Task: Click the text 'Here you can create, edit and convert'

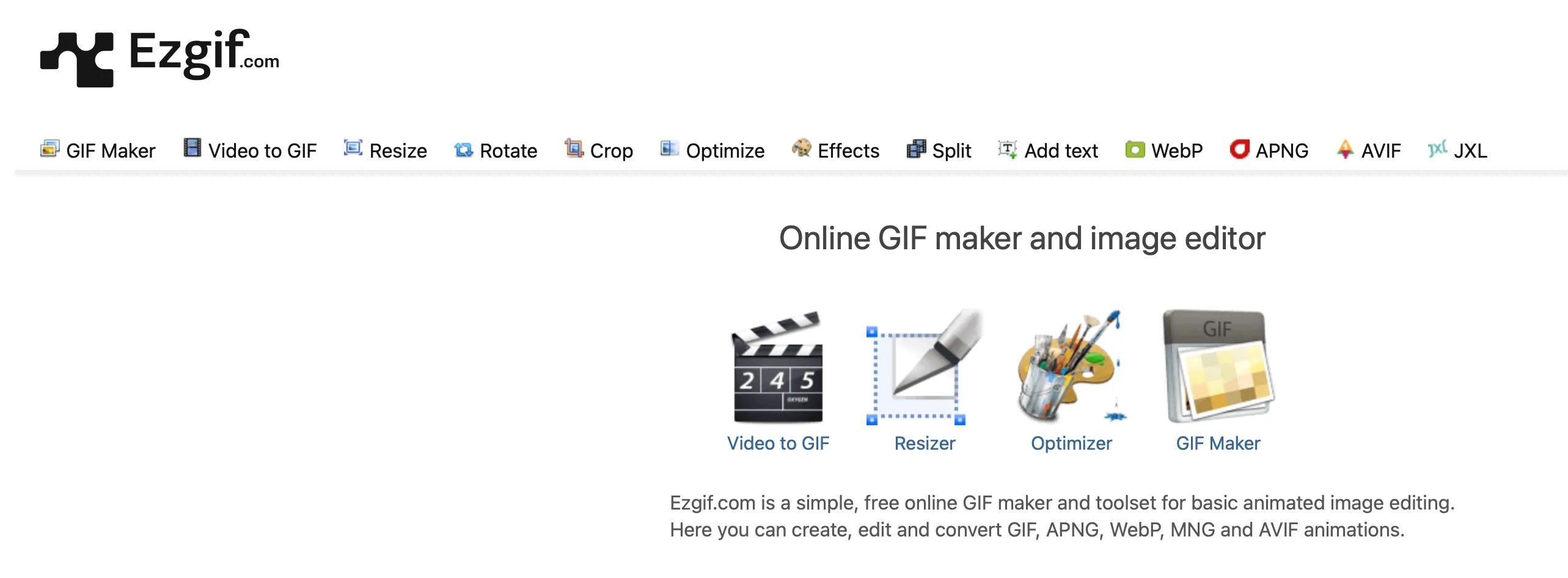Action: [x=835, y=530]
